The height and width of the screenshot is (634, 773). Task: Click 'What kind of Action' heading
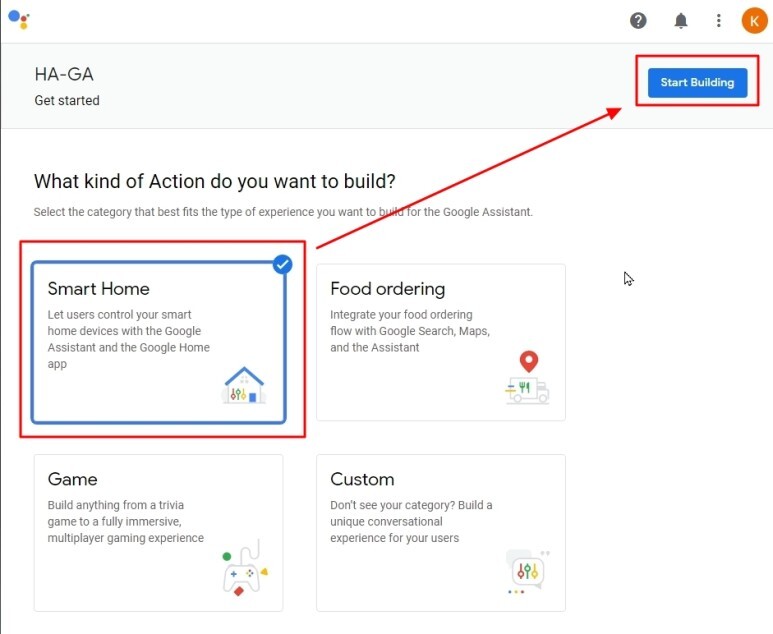214,181
